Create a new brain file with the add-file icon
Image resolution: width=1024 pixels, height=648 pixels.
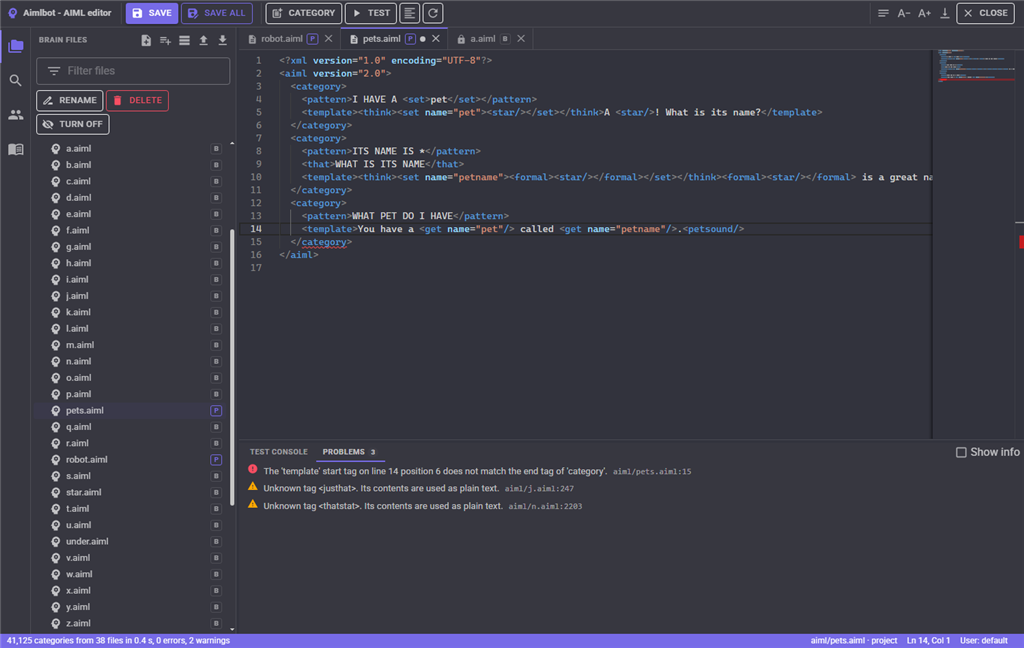tap(146, 40)
